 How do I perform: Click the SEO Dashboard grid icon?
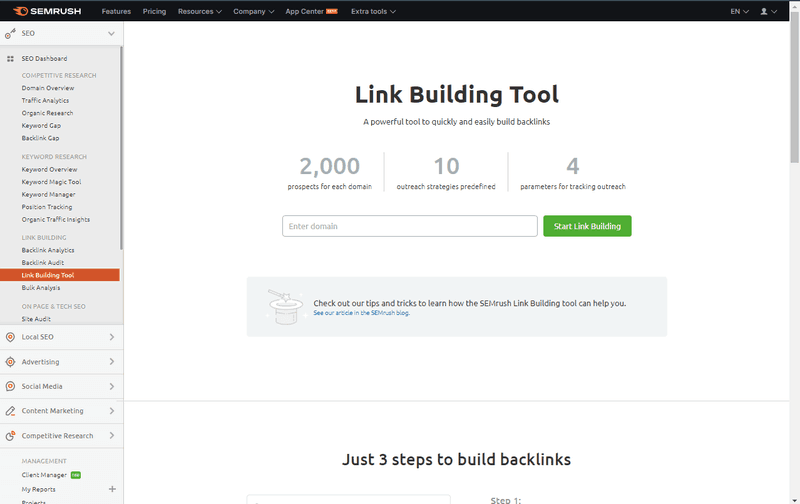point(10,59)
